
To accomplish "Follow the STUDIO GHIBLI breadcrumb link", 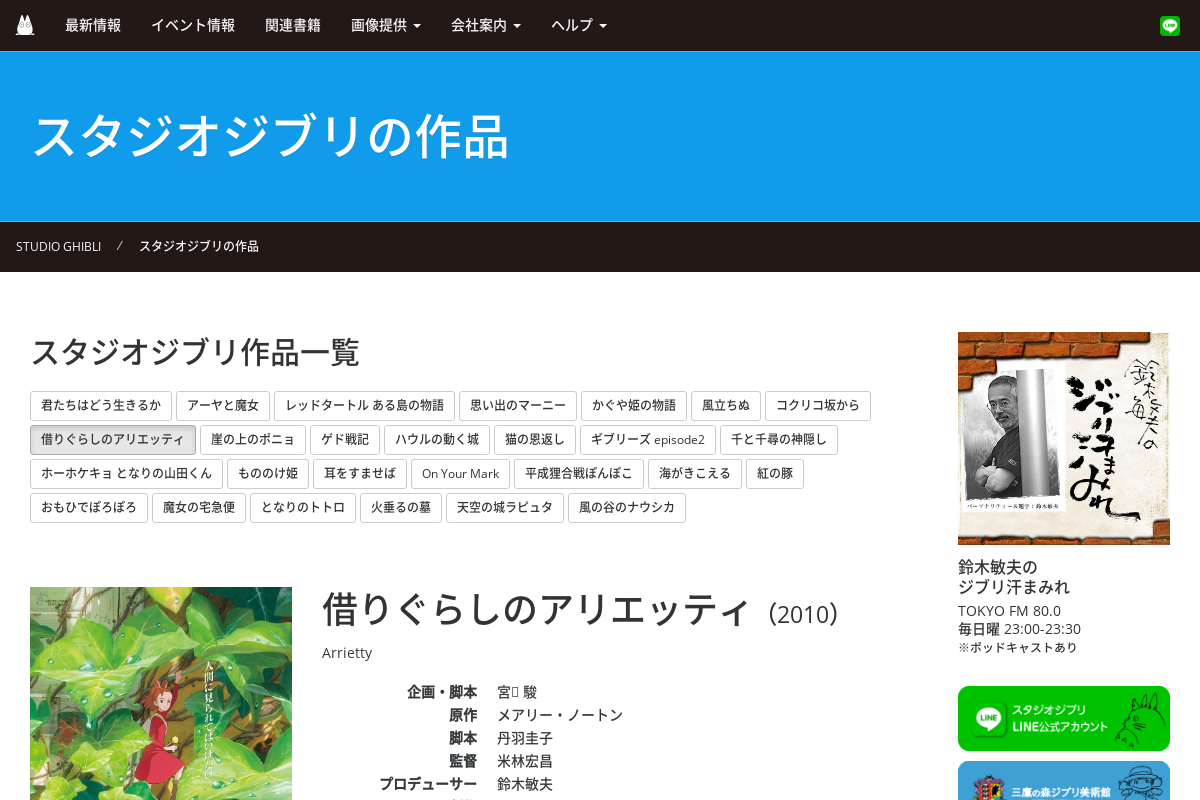I will click(x=58, y=246).
